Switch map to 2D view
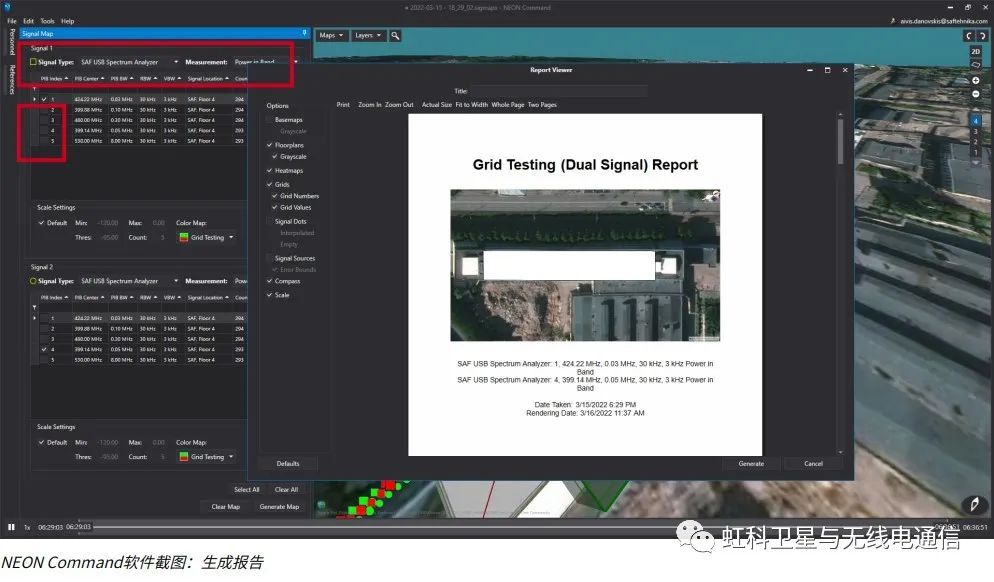Image resolution: width=994 pixels, height=582 pixels. (x=975, y=51)
